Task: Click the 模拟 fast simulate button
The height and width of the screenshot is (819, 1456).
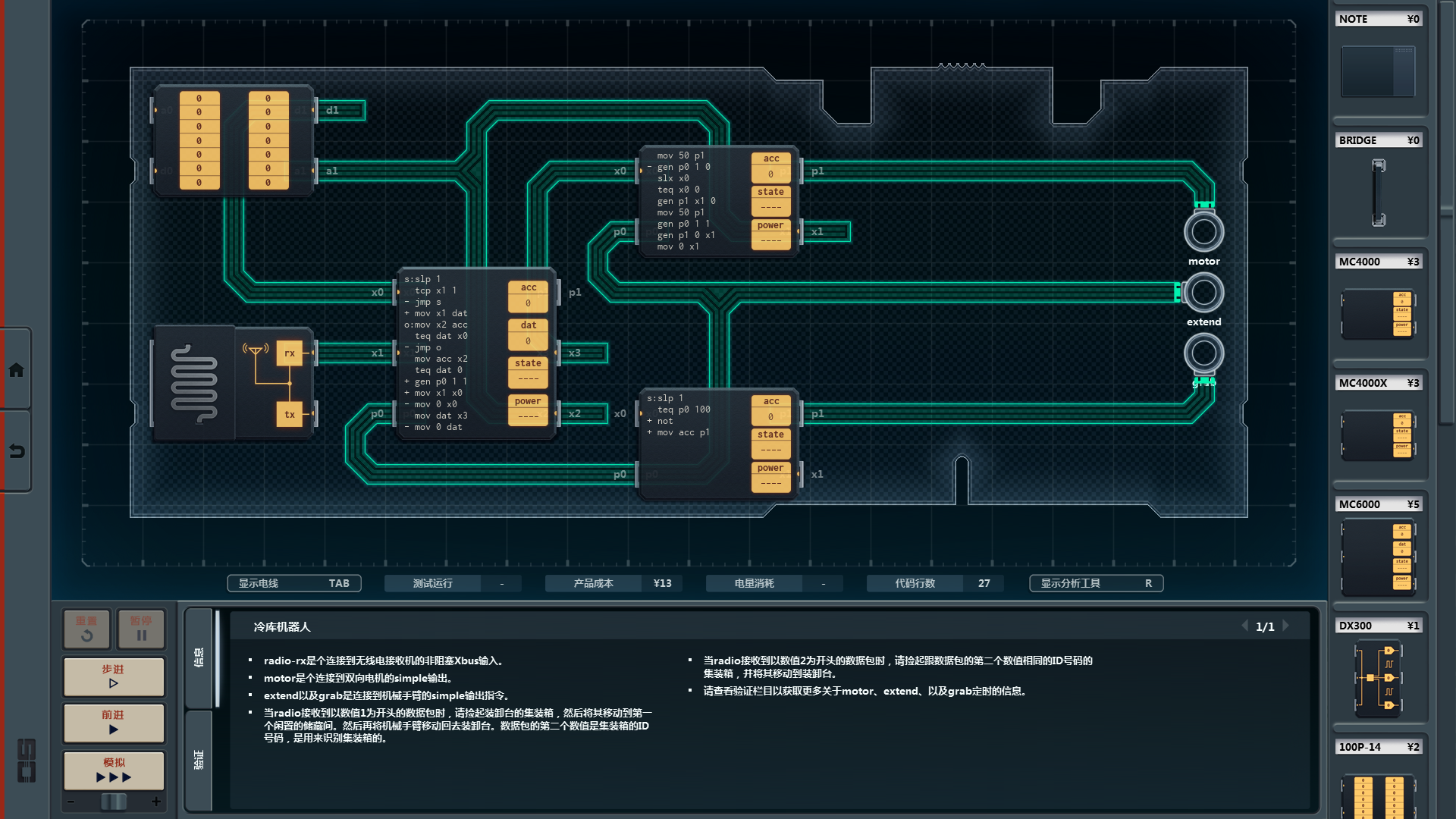Action: (x=114, y=770)
